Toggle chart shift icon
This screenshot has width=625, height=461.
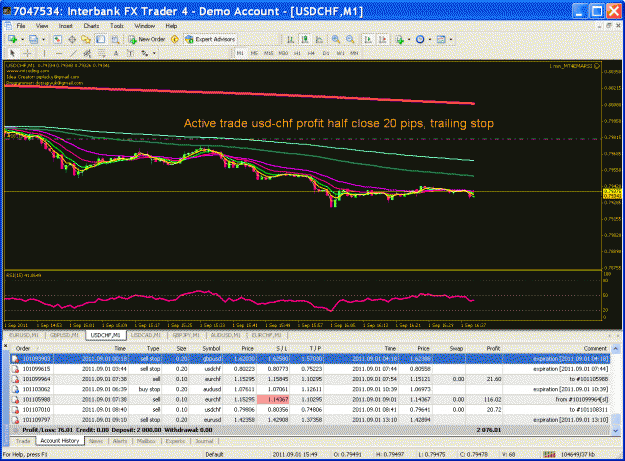coord(383,39)
